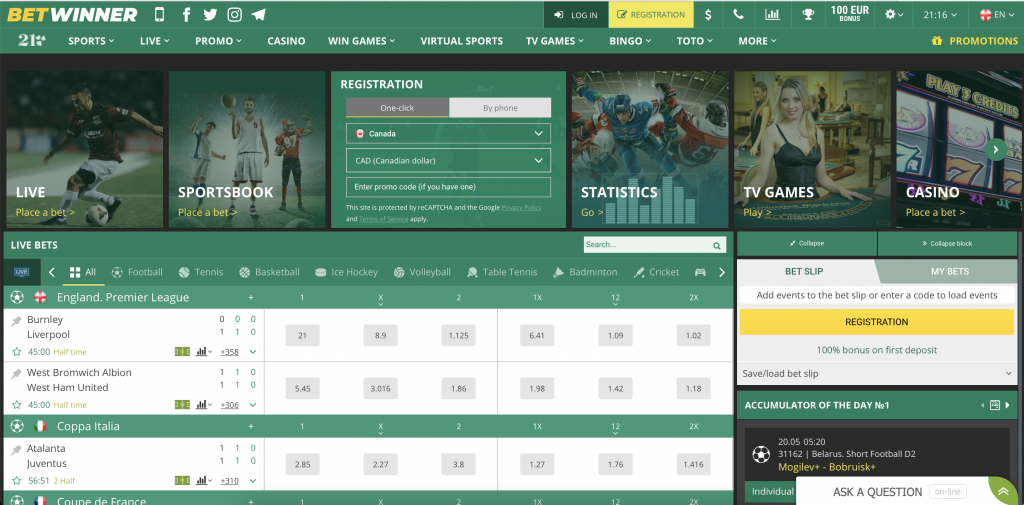Click the promo code input field
Viewport: 1024px width, 505px height.
(x=448, y=187)
